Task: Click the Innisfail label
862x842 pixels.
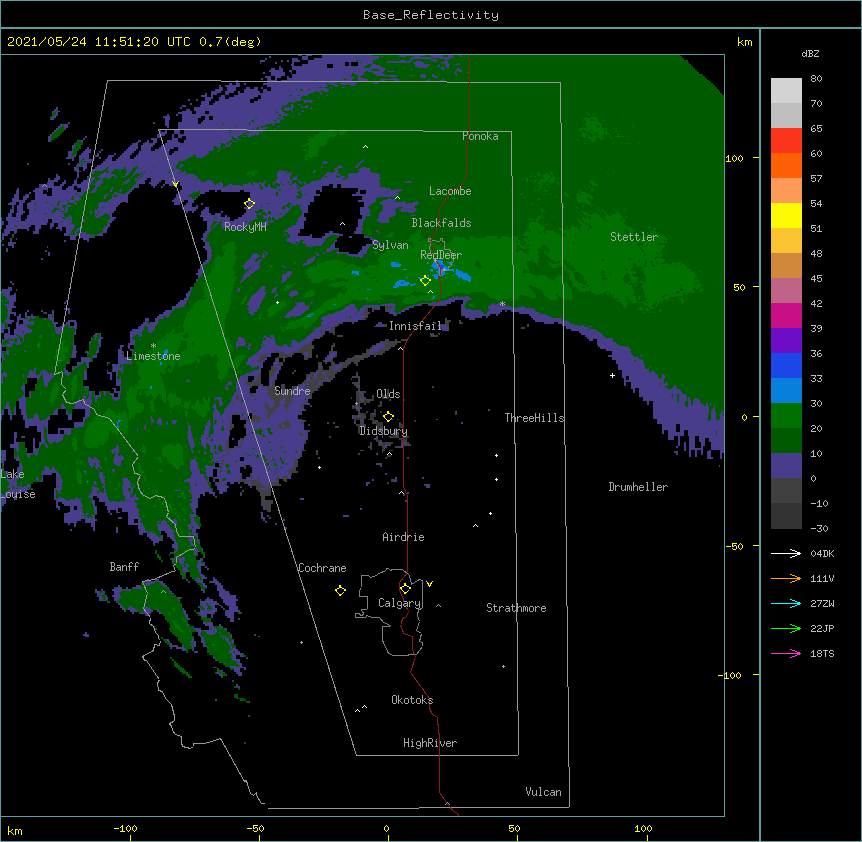Action: 415,326
